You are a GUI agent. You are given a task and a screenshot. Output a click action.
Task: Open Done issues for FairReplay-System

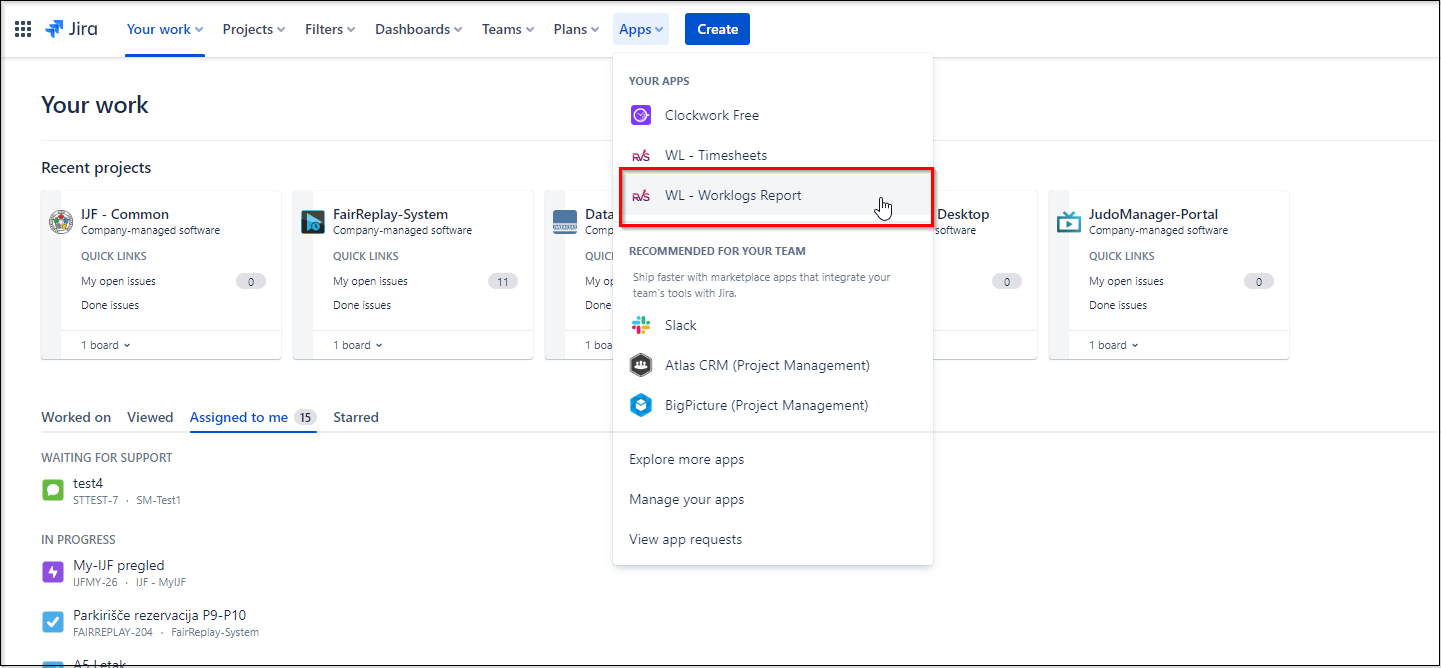(x=362, y=305)
